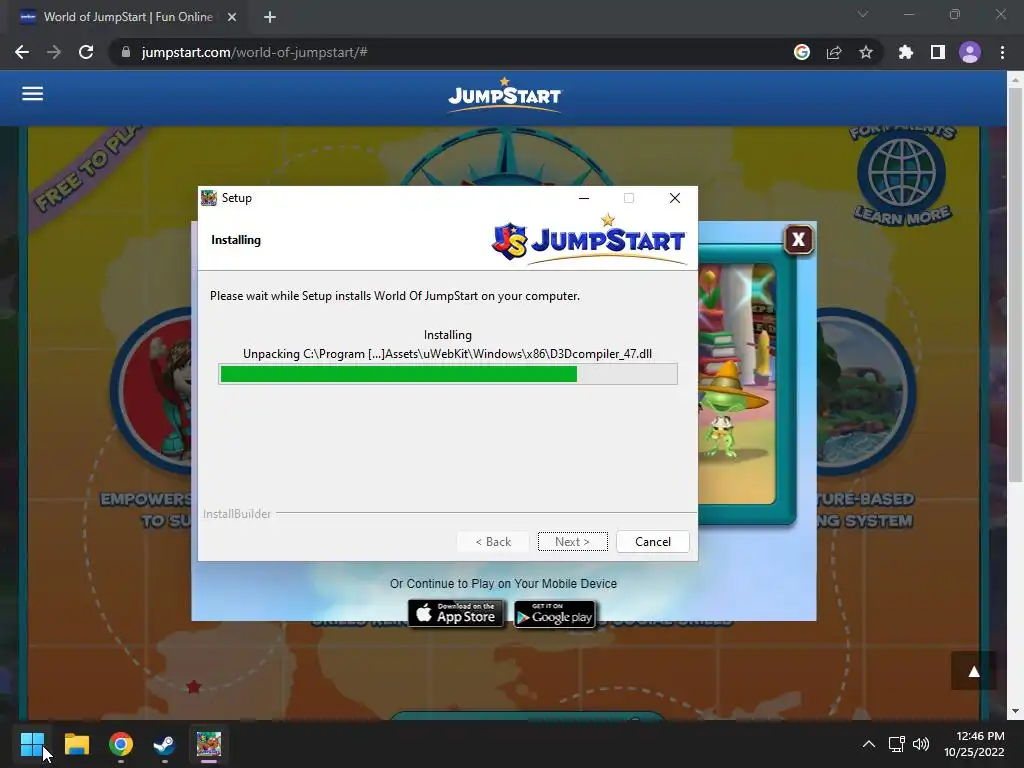This screenshot has width=1024, height=768.
Task: Click "Or Continue to Play on Your Mobile Device"
Action: (503, 584)
